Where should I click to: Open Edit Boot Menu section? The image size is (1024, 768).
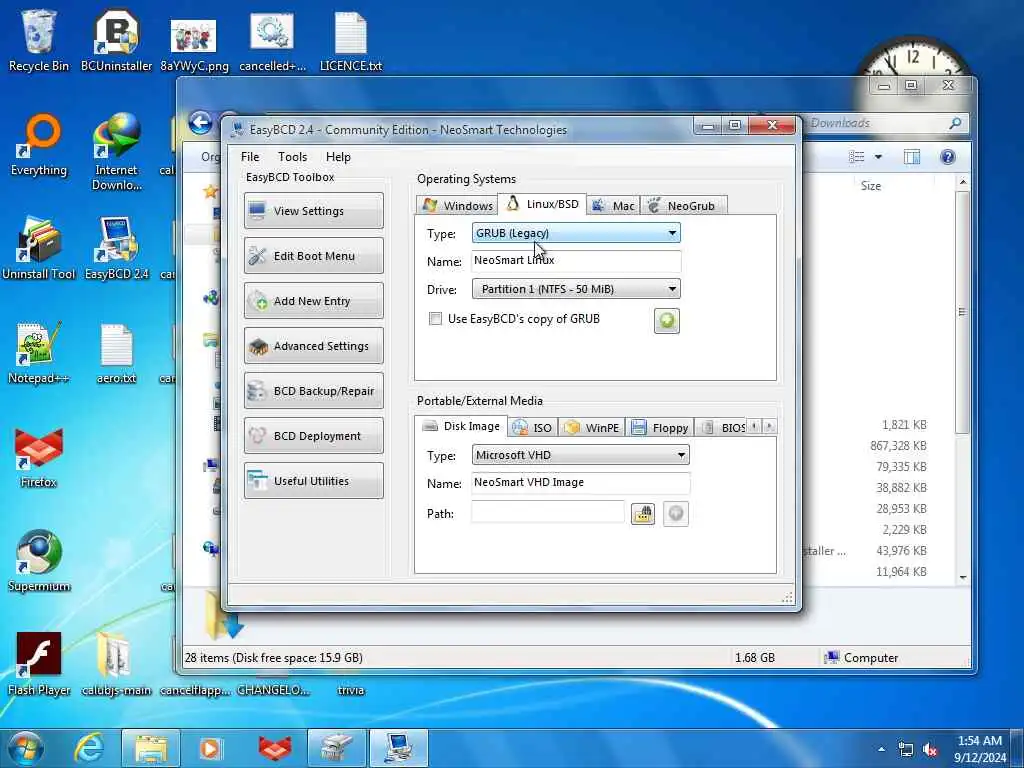pos(313,256)
